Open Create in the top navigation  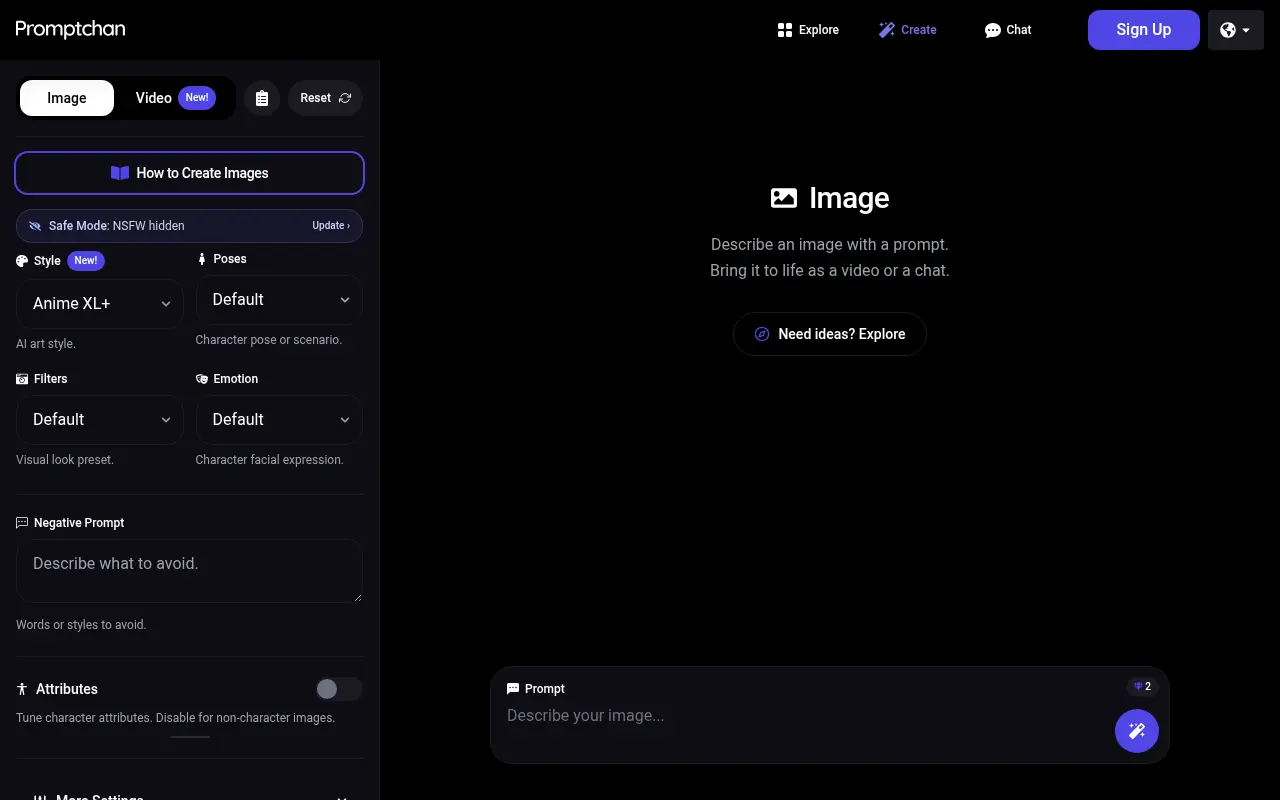pyautogui.click(x=908, y=30)
